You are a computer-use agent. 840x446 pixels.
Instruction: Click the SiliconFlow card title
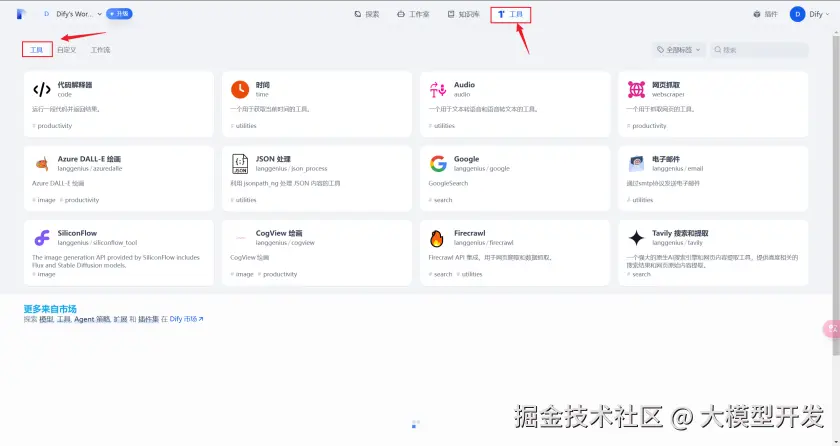tap(77, 233)
